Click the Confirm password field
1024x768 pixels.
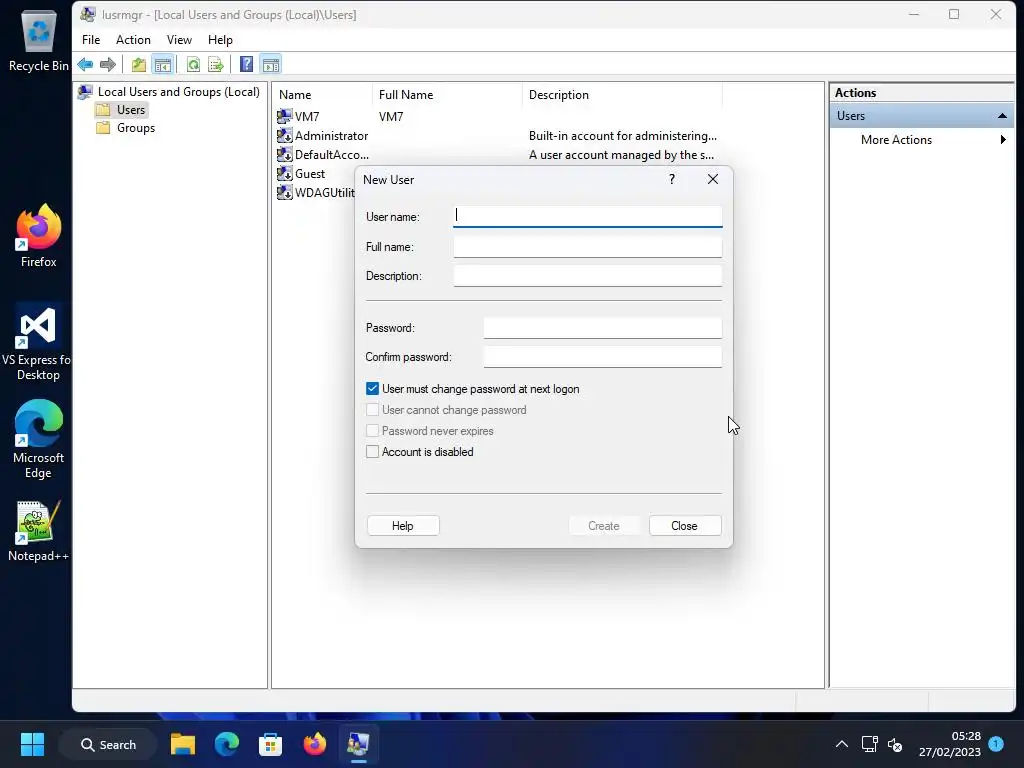click(x=603, y=357)
